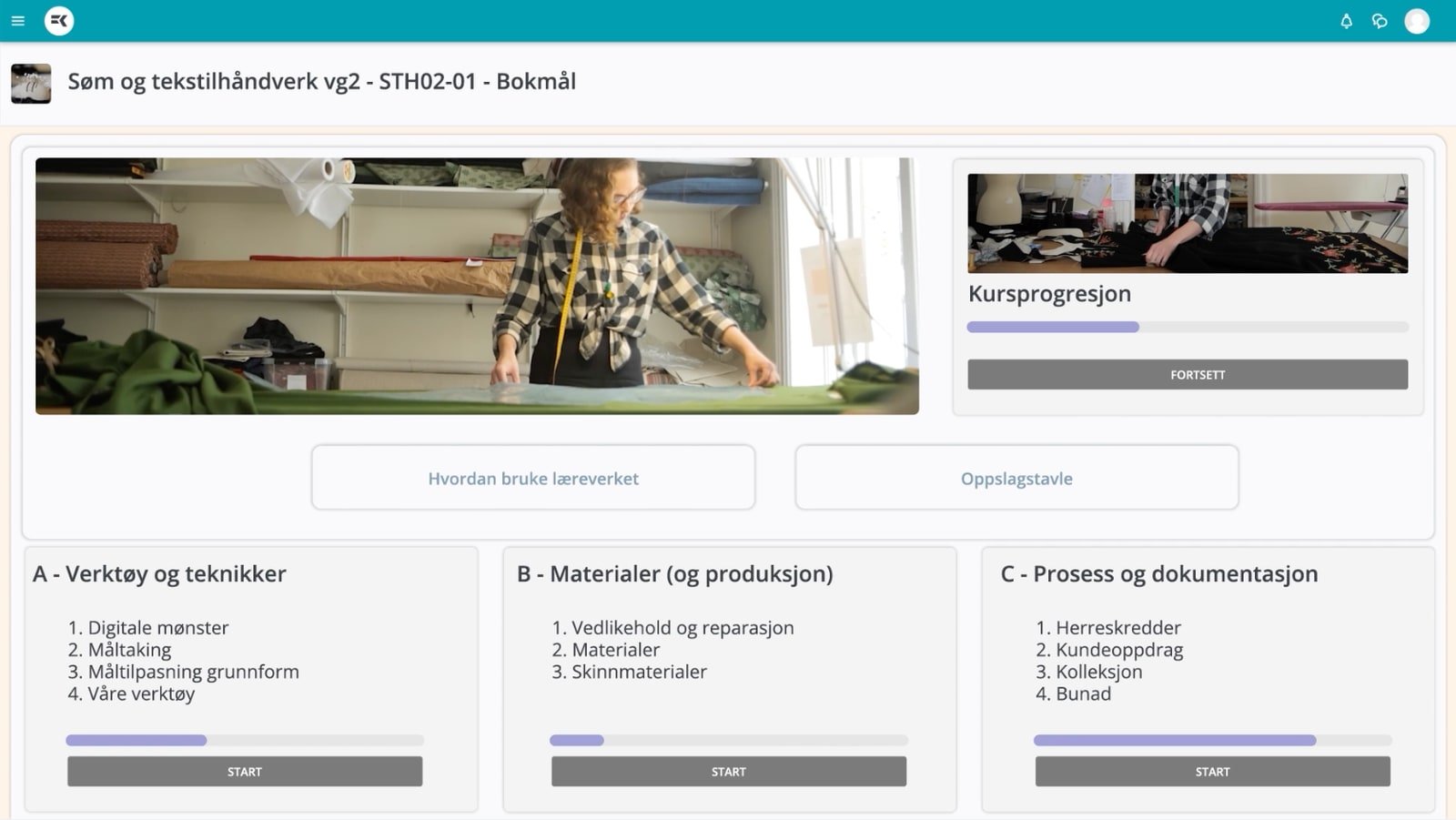Select Herreskredder

[1118, 627]
